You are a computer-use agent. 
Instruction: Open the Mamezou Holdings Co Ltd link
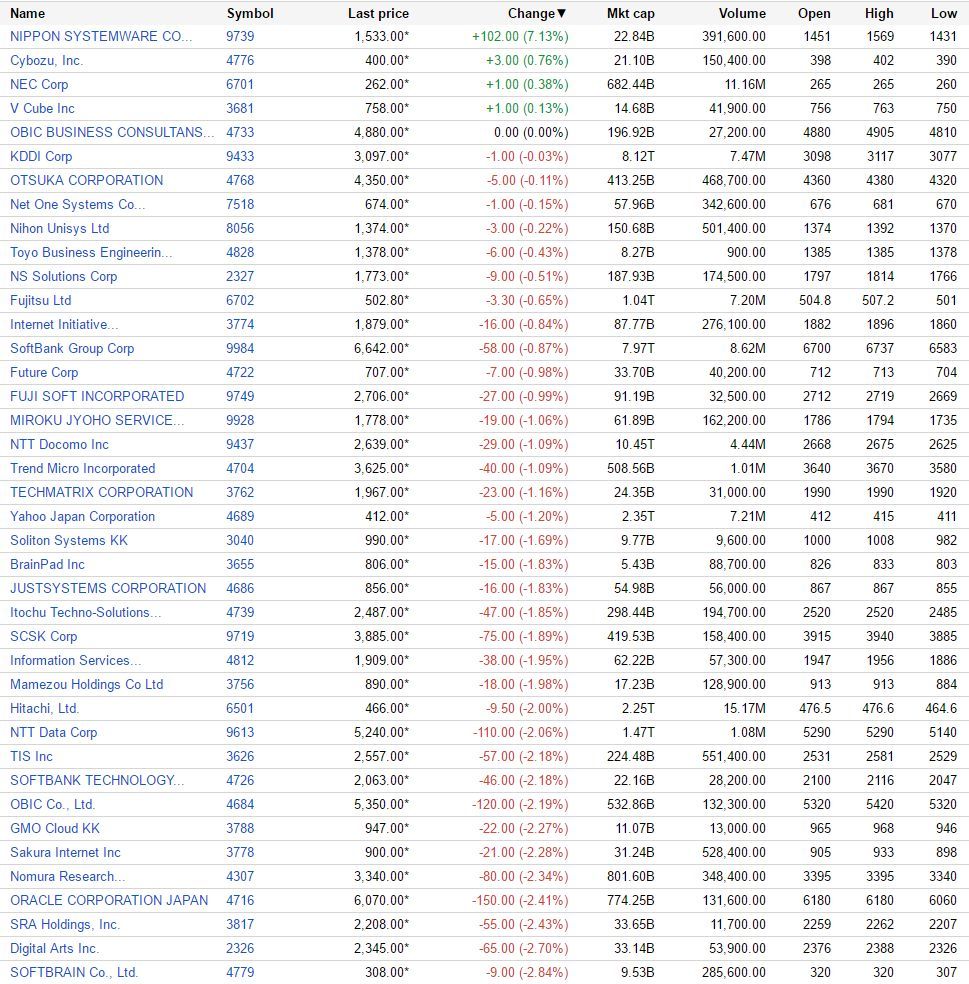tap(87, 684)
